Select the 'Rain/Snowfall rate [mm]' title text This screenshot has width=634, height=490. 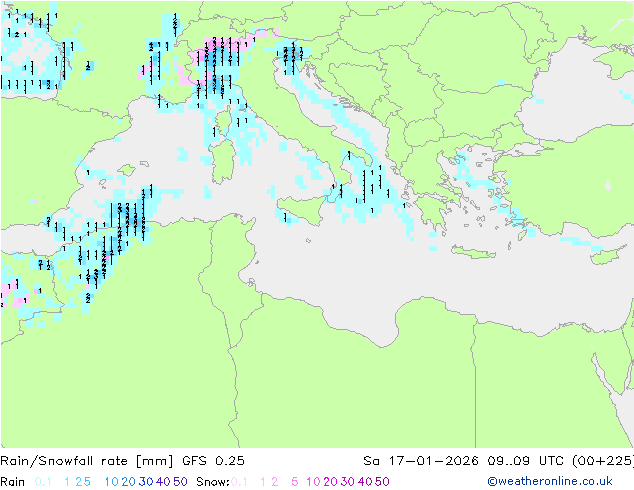(x=87, y=461)
